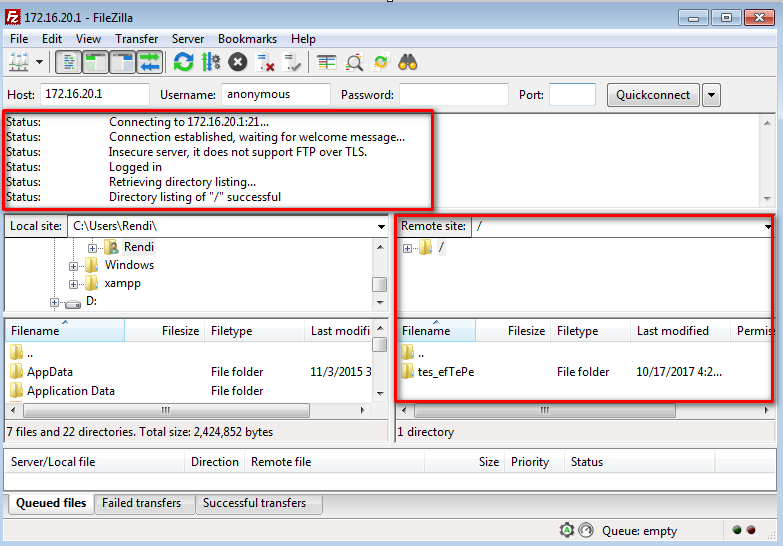Image resolution: width=783 pixels, height=546 pixels.
Task: Select the xampp folder in local tree
Action: 122,283
